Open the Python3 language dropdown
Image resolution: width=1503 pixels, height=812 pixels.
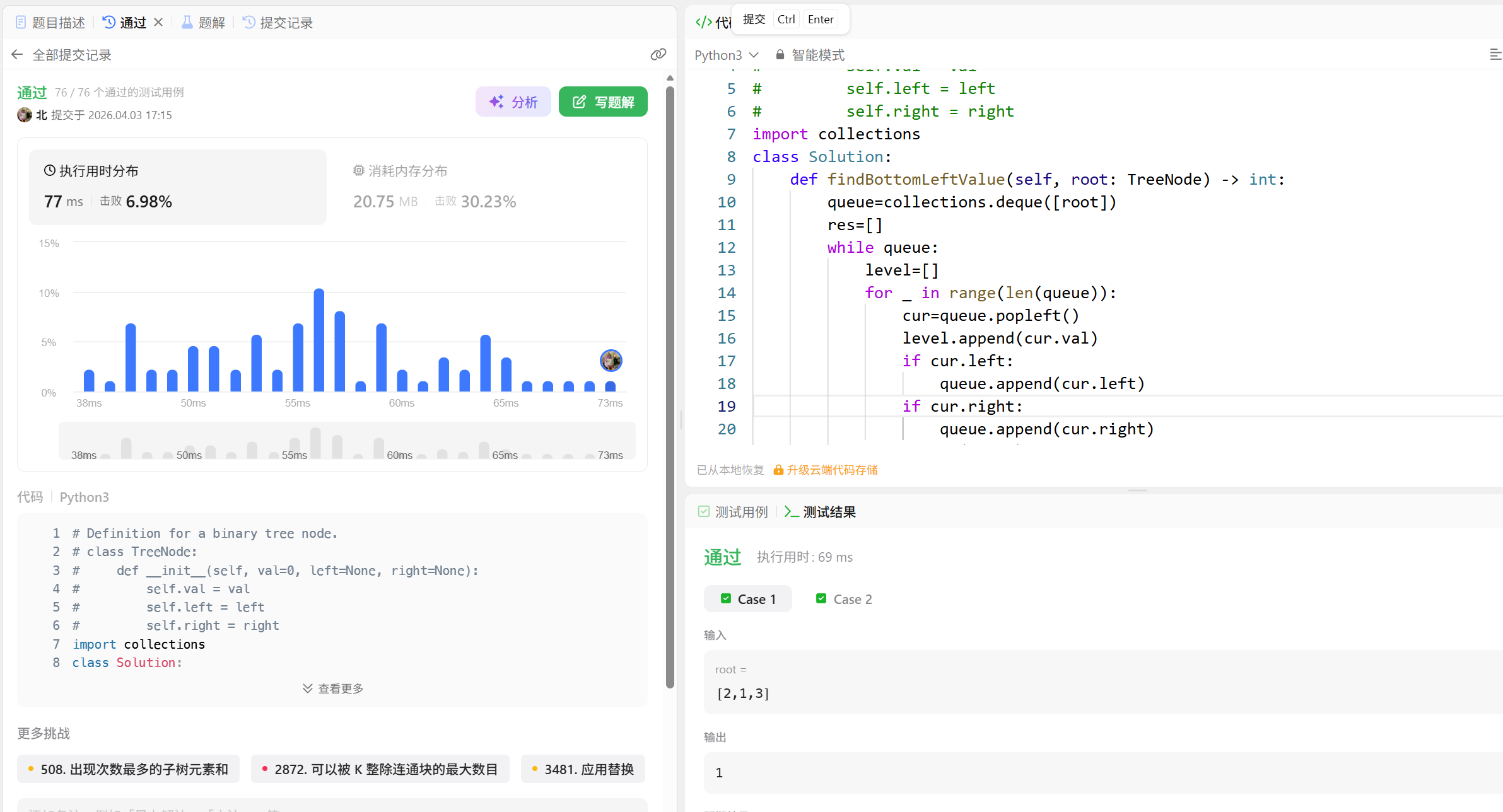(726, 55)
